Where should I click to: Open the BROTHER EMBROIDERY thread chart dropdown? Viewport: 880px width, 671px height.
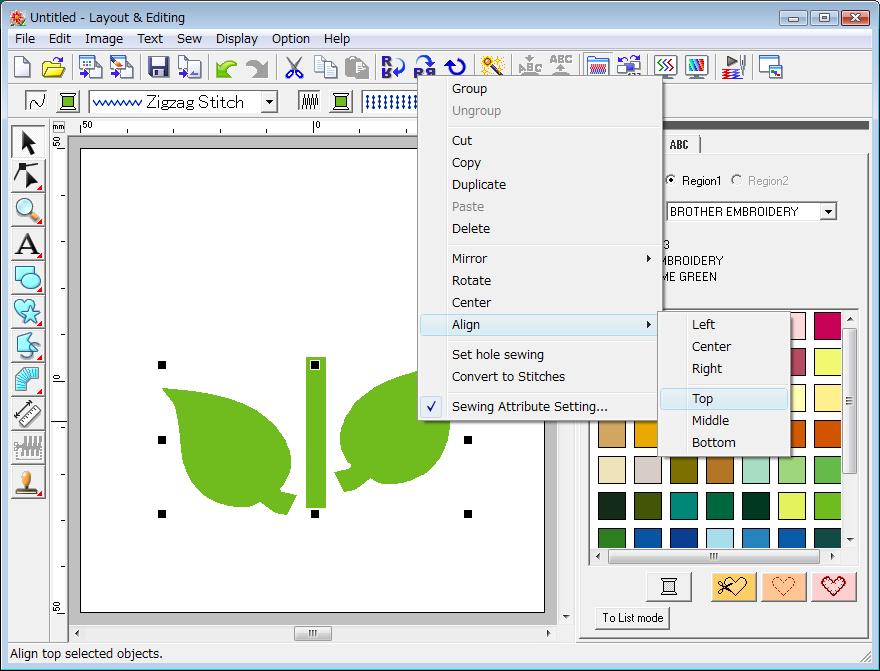[828, 212]
